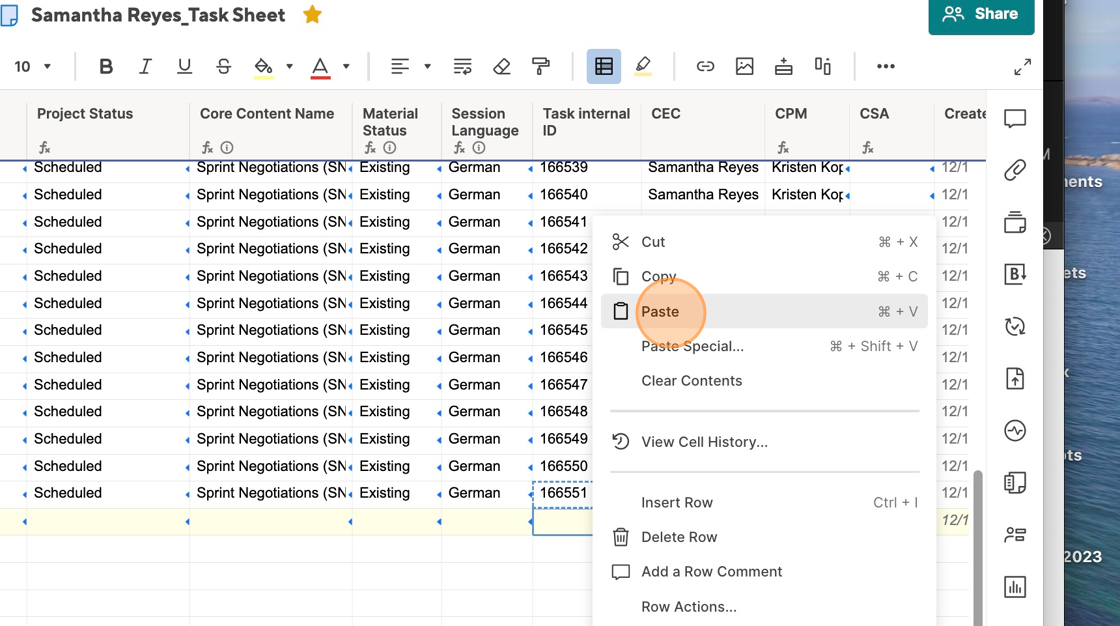The image size is (1120, 626).
Task: Choose Paste from context menu
Action: [764, 312]
